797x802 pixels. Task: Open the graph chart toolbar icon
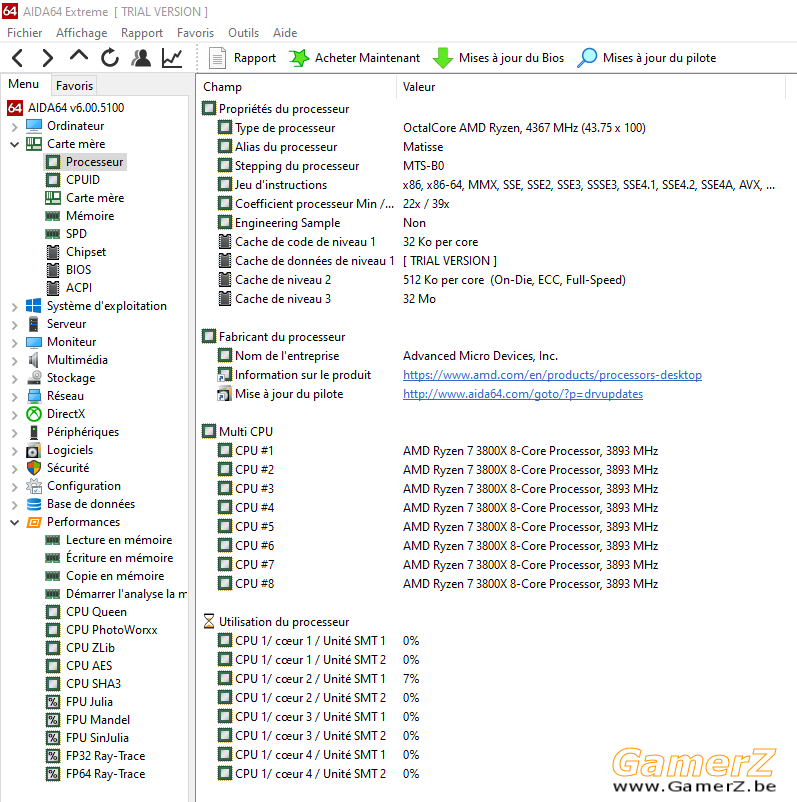point(172,58)
